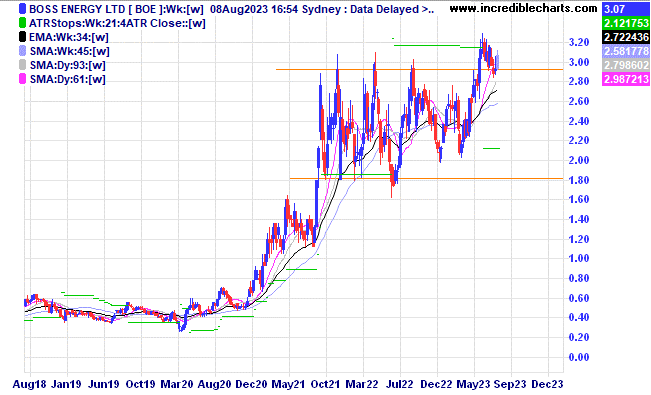Screen dimensions: 651x395
Task: Open the www.incrediblecharts.com link
Action: (x=523, y=8)
